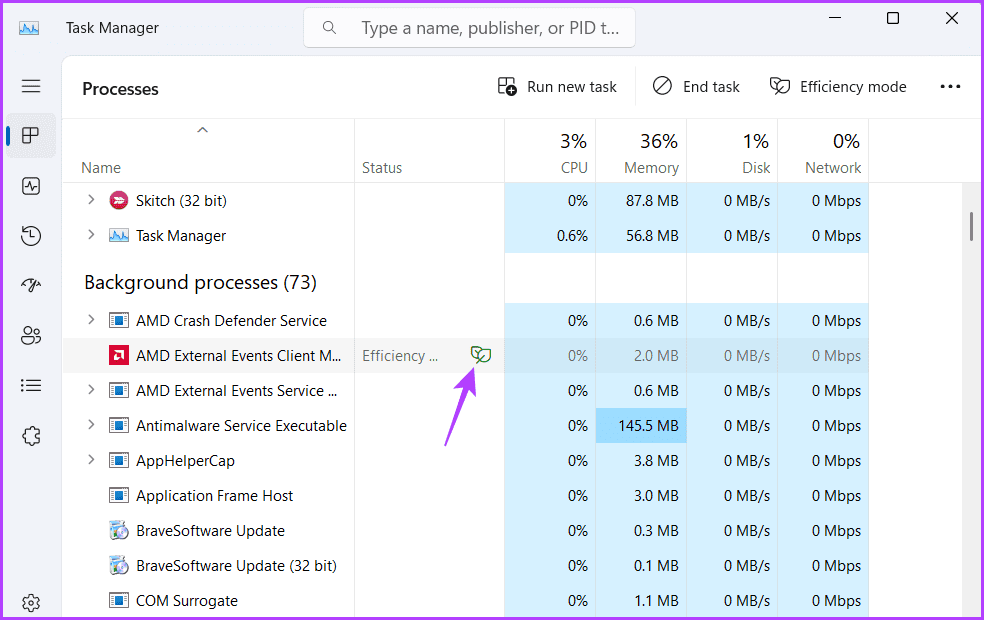Screen dimensions: 984x620
Task: Open App history in sidebar
Action: click(x=31, y=236)
